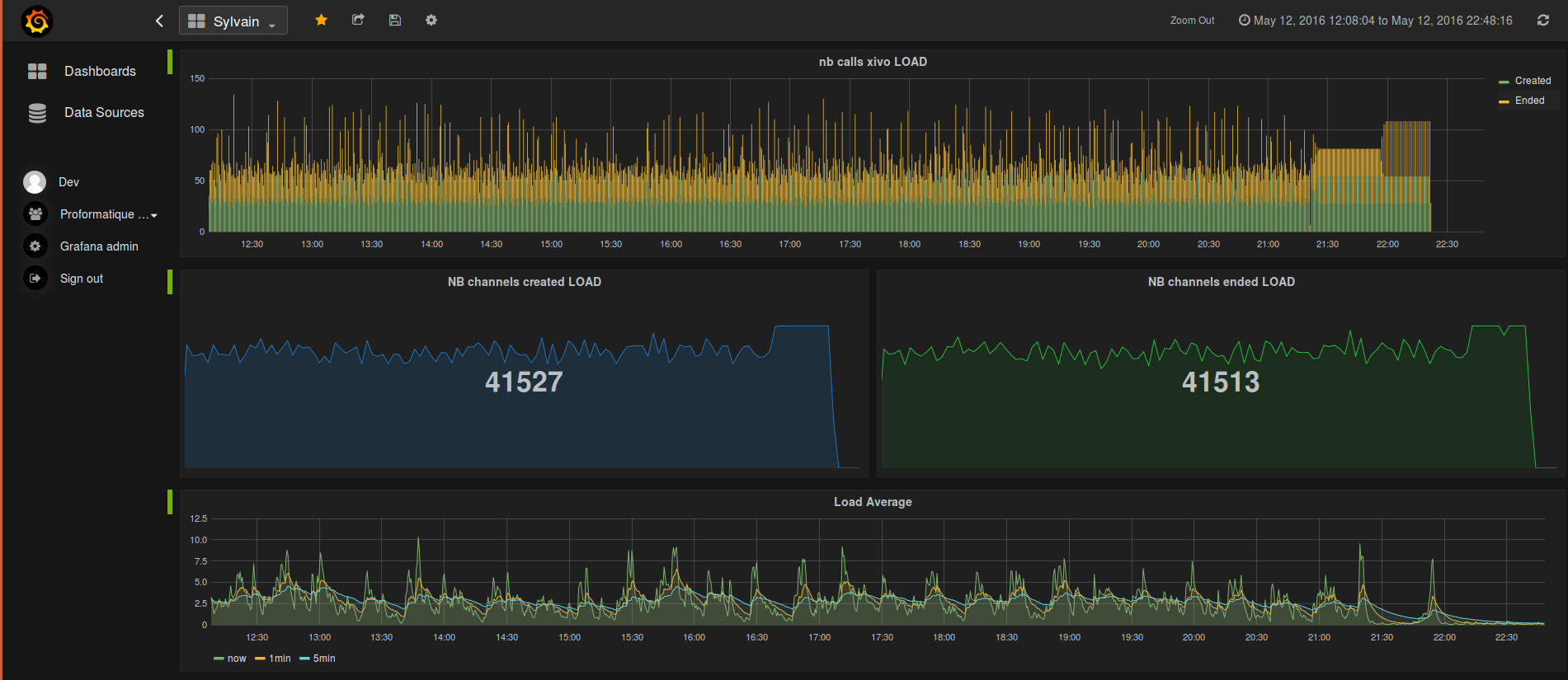Open dashboard settings gear icon

431,20
